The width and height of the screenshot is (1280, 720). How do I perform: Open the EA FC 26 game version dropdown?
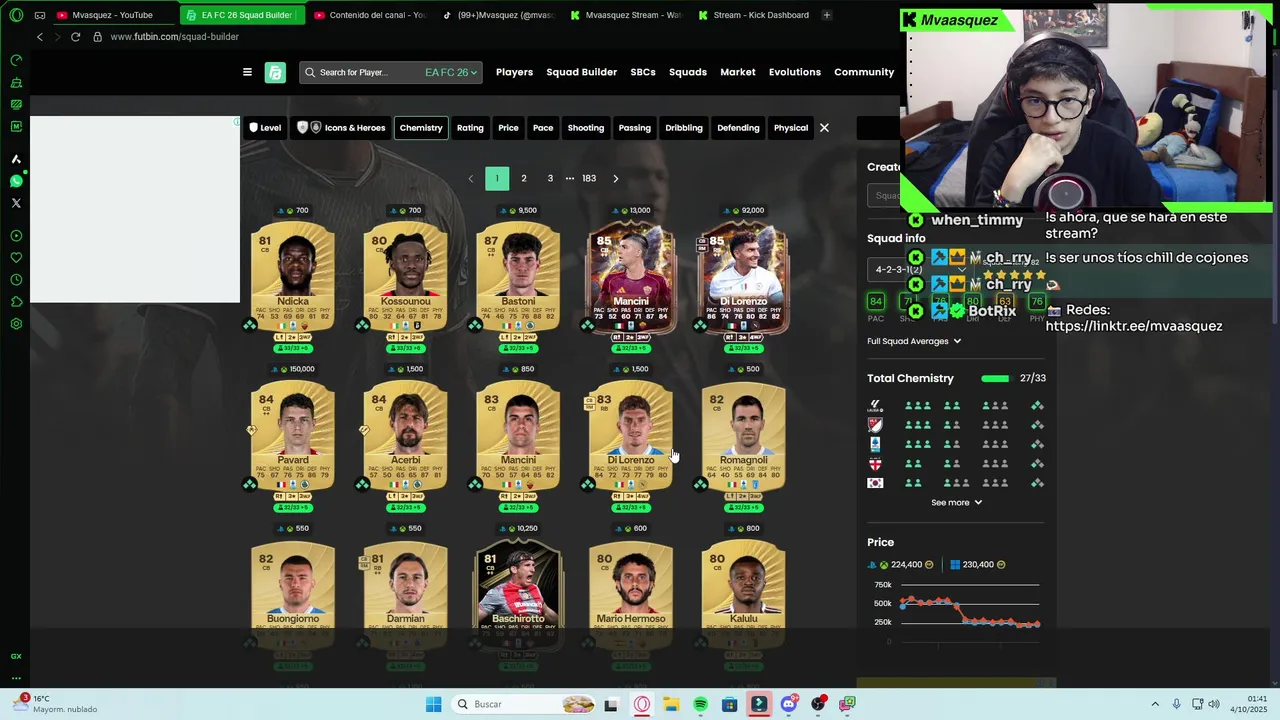click(x=452, y=72)
